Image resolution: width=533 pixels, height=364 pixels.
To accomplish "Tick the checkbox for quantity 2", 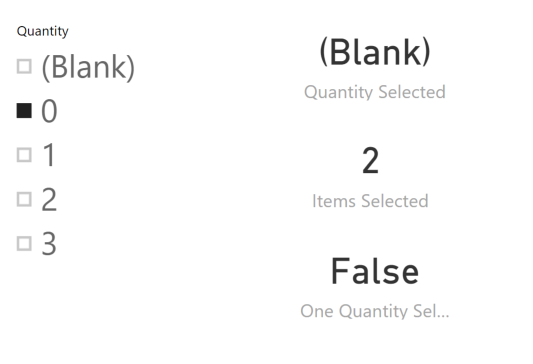I will pyautogui.click(x=24, y=199).
